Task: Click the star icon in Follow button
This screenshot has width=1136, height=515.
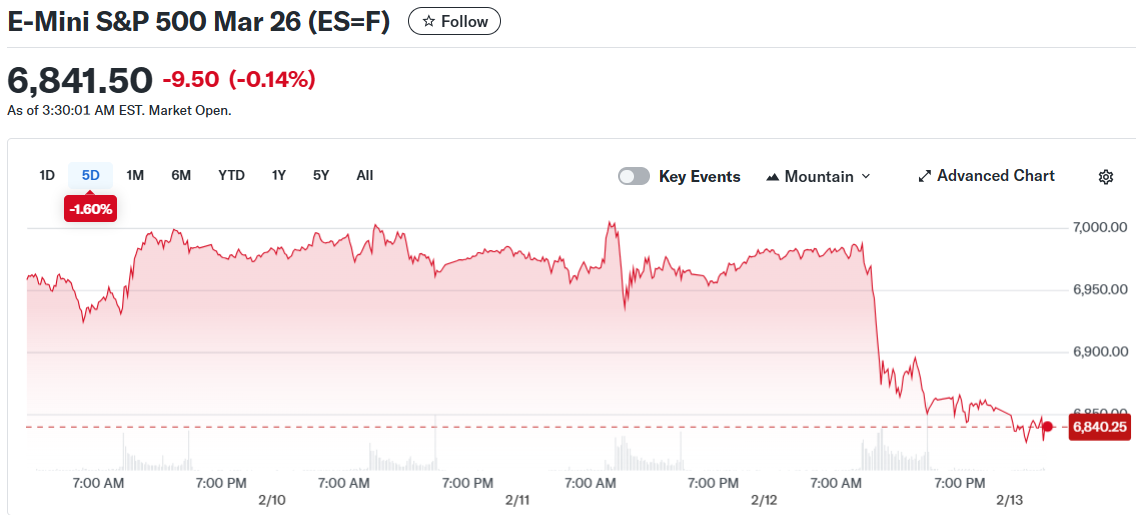Action: tap(429, 21)
